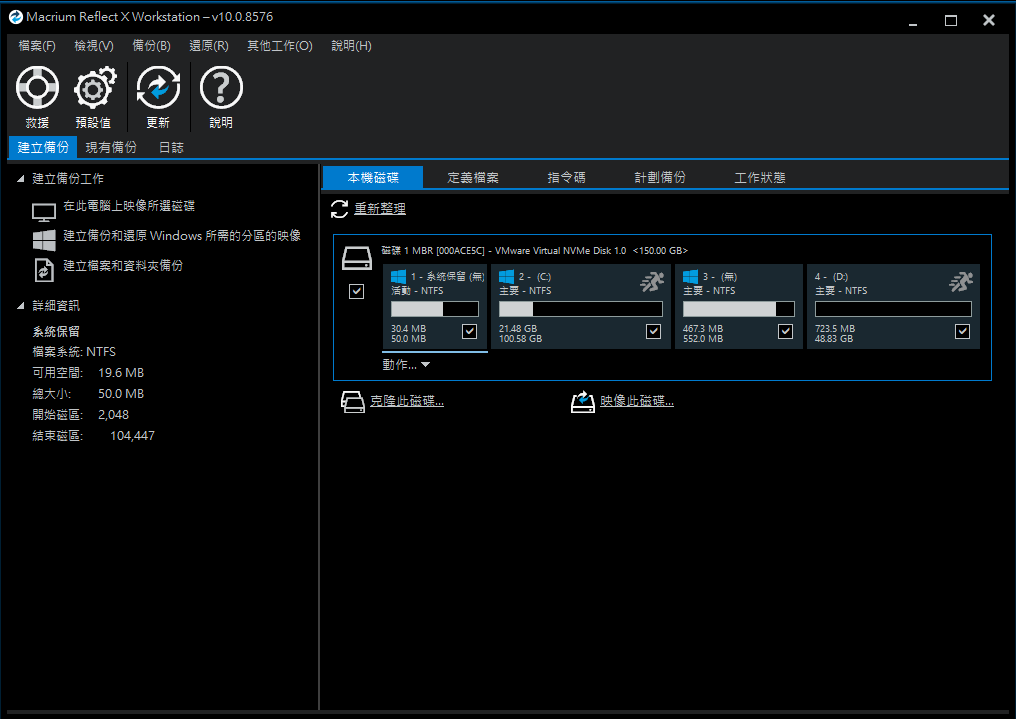Click the 檔案系統: NTFS detail line

coord(75,352)
